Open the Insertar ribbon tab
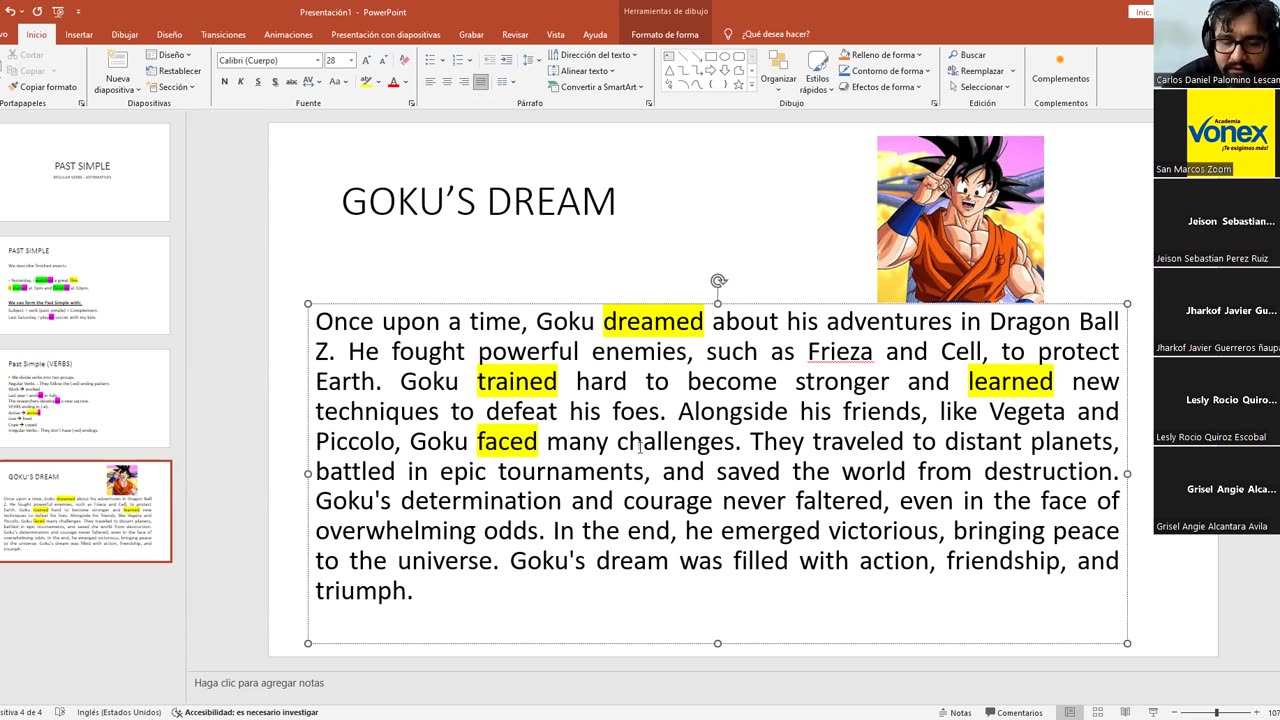 [x=79, y=35]
